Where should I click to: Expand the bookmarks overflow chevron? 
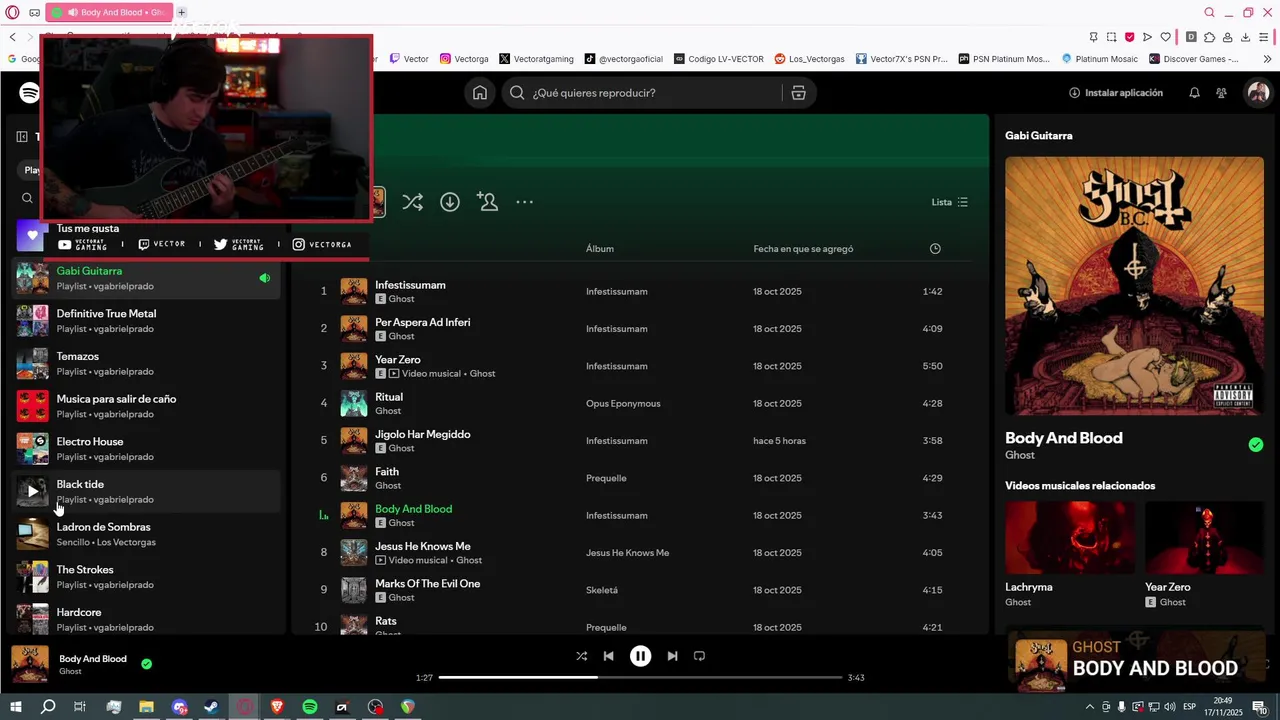click(1267, 59)
